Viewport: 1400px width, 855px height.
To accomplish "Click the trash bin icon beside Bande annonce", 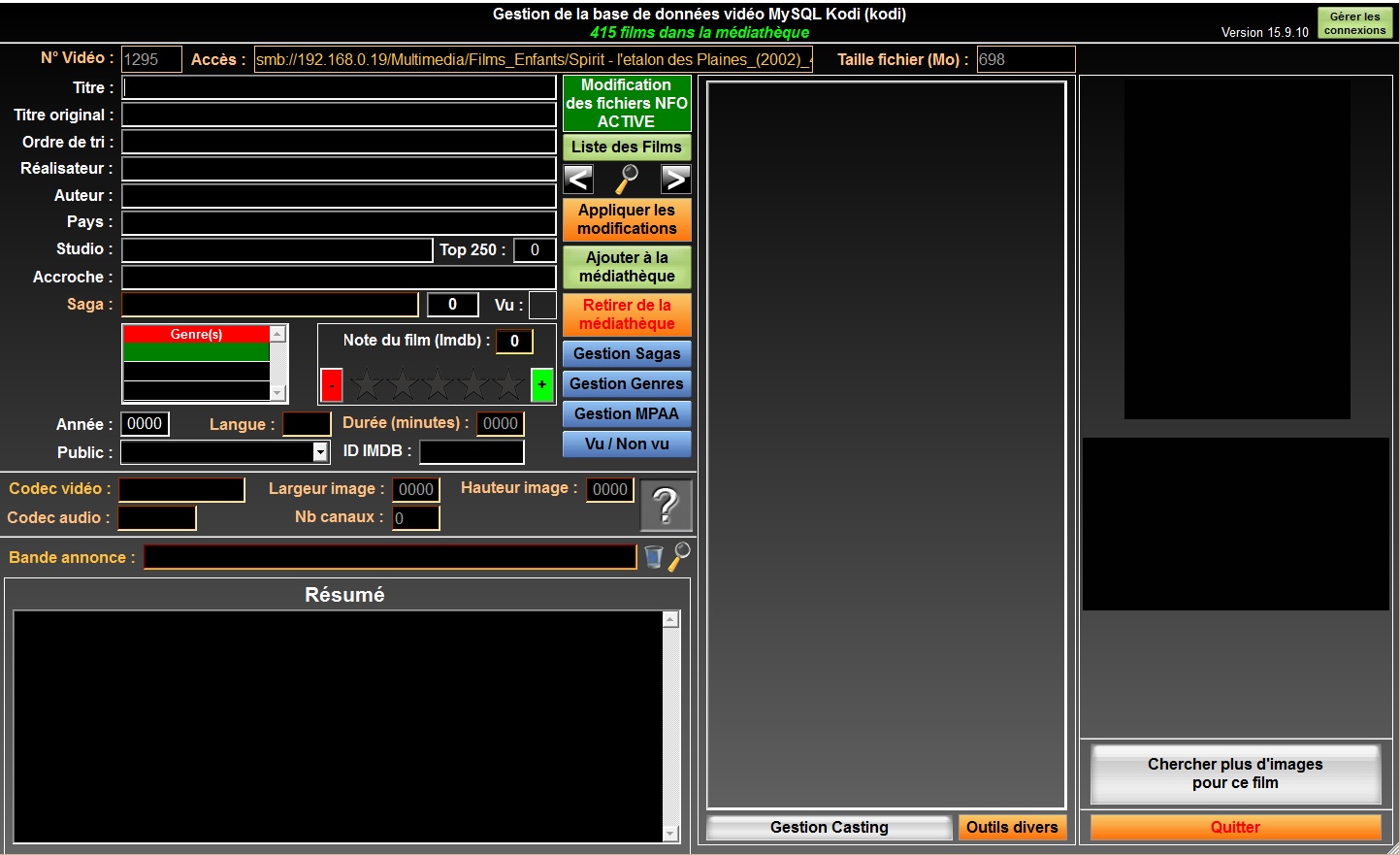I will (654, 556).
